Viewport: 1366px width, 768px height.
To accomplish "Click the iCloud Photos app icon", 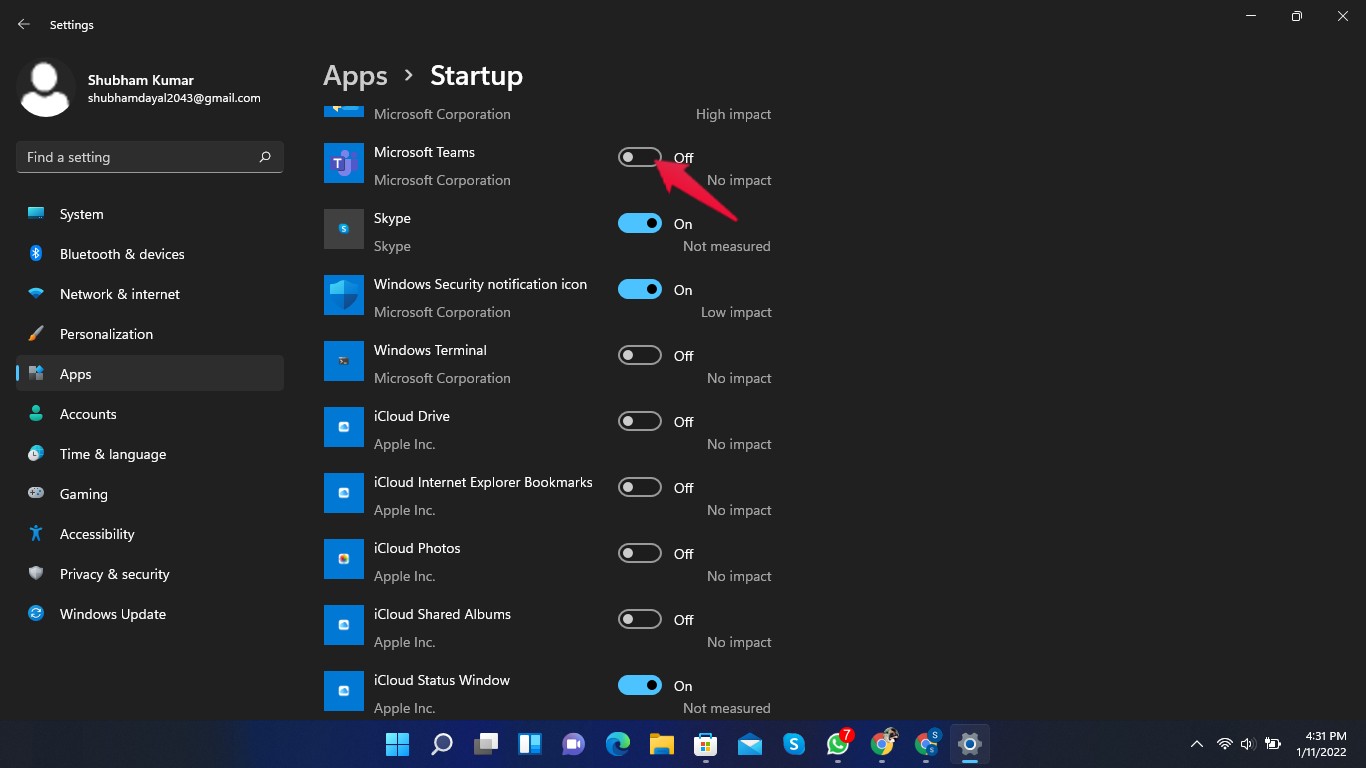I will point(343,559).
